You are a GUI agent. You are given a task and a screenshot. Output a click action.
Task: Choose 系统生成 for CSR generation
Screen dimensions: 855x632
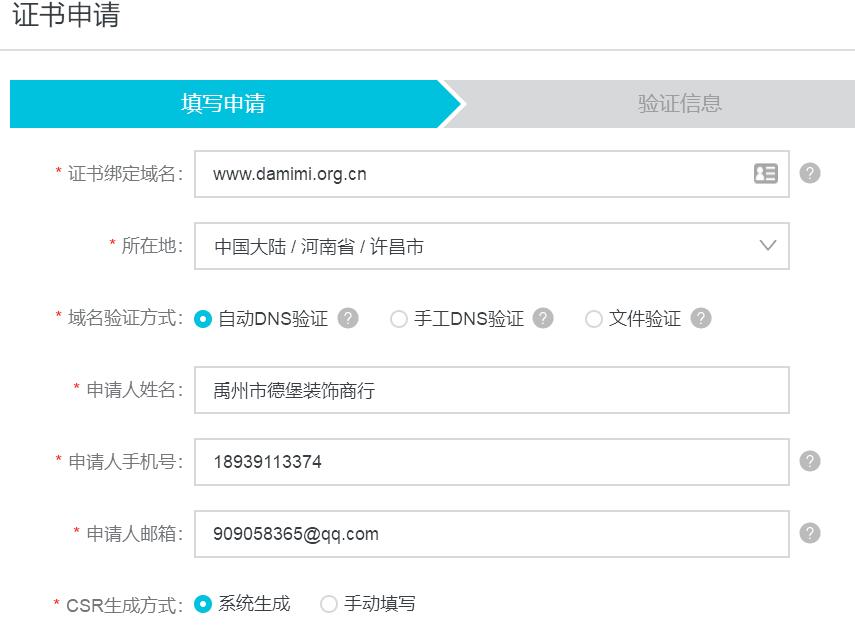point(203,604)
